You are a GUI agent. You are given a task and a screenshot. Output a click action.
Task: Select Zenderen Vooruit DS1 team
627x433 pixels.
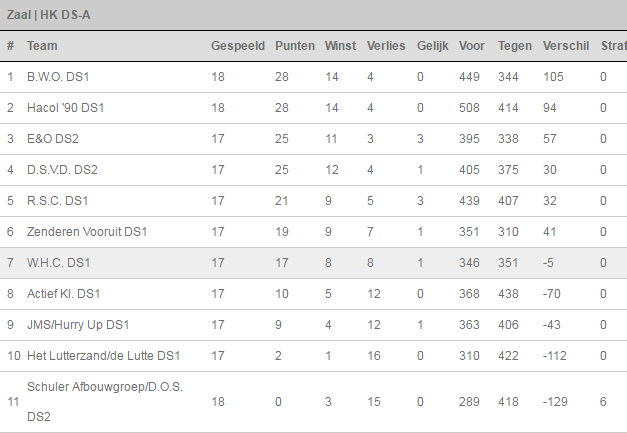(x=87, y=232)
